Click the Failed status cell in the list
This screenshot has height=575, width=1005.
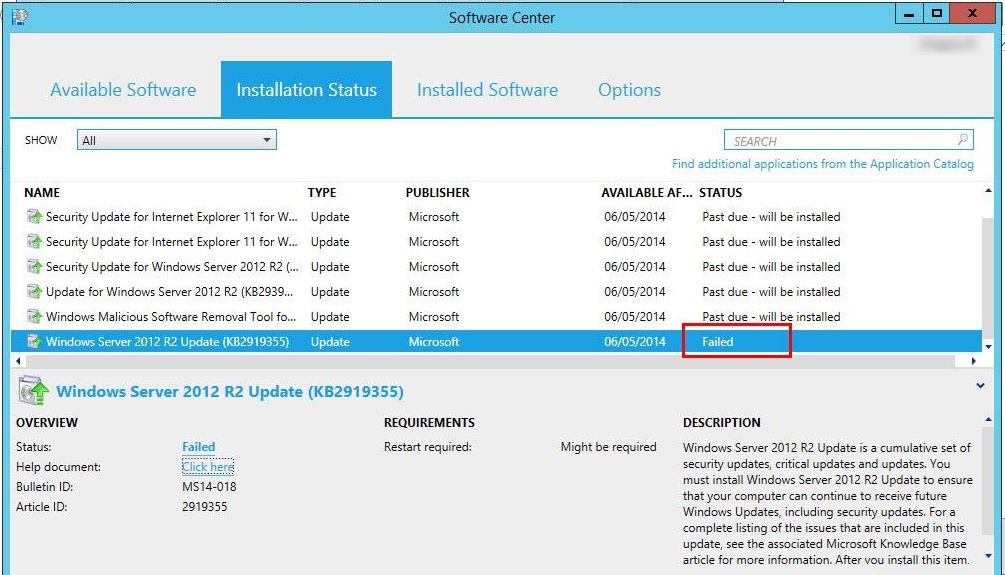(717, 342)
